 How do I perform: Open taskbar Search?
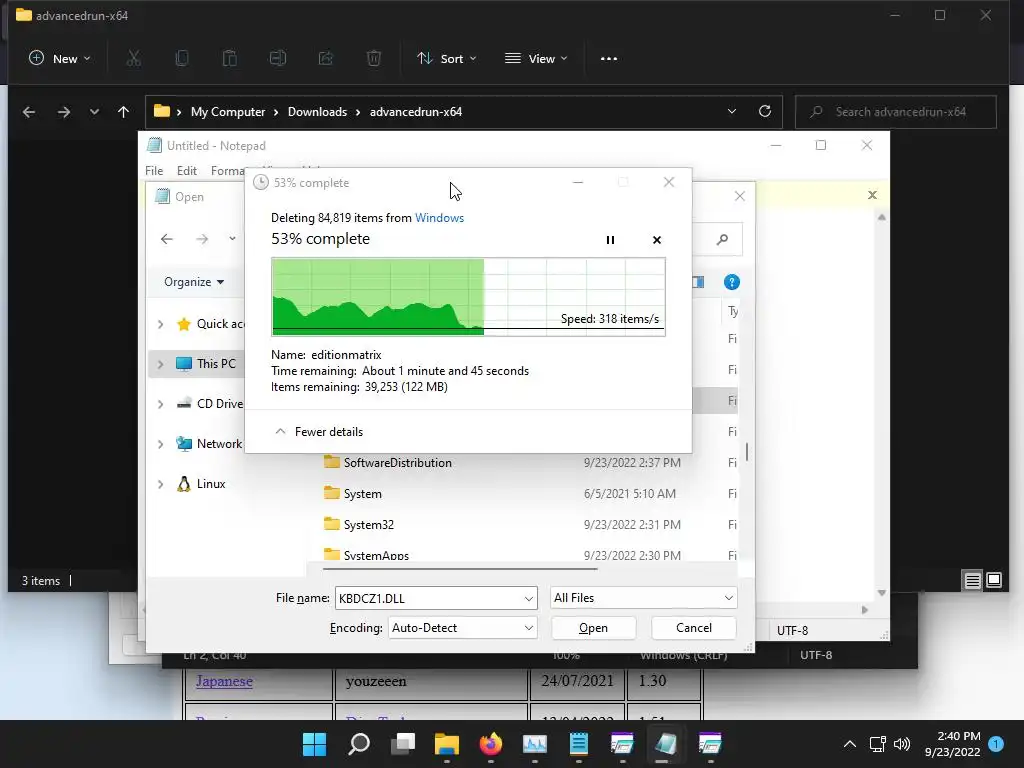pos(359,744)
